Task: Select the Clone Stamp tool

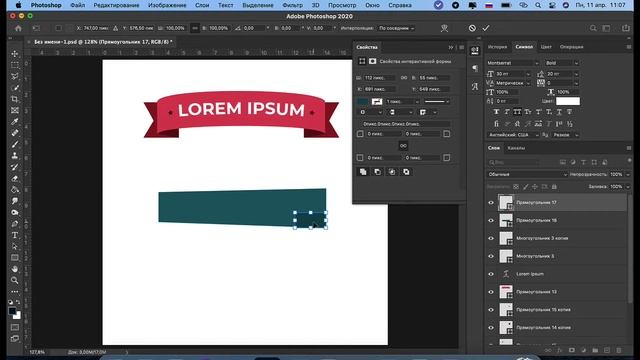Action: coord(15,156)
